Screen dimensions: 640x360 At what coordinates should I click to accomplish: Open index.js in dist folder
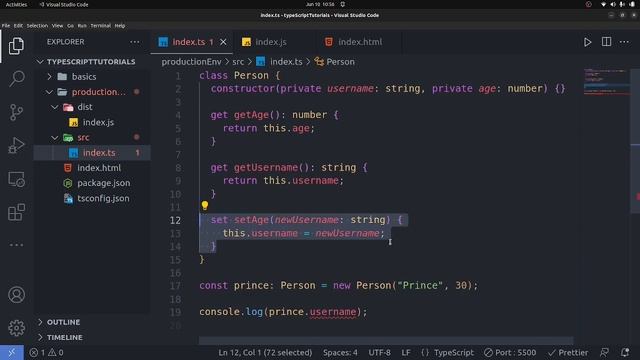[x=98, y=122]
